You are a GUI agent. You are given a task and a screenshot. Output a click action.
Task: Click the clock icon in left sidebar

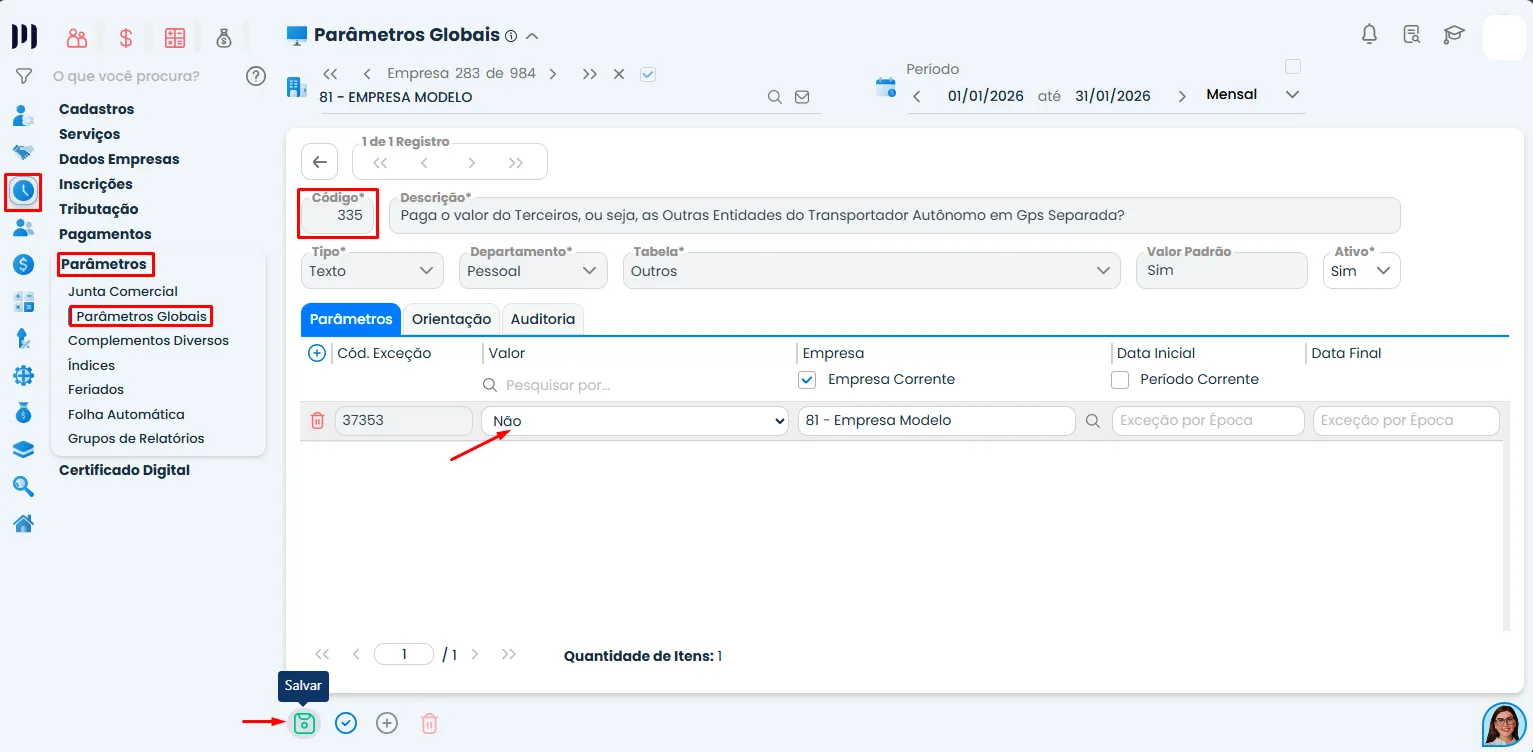(x=23, y=190)
